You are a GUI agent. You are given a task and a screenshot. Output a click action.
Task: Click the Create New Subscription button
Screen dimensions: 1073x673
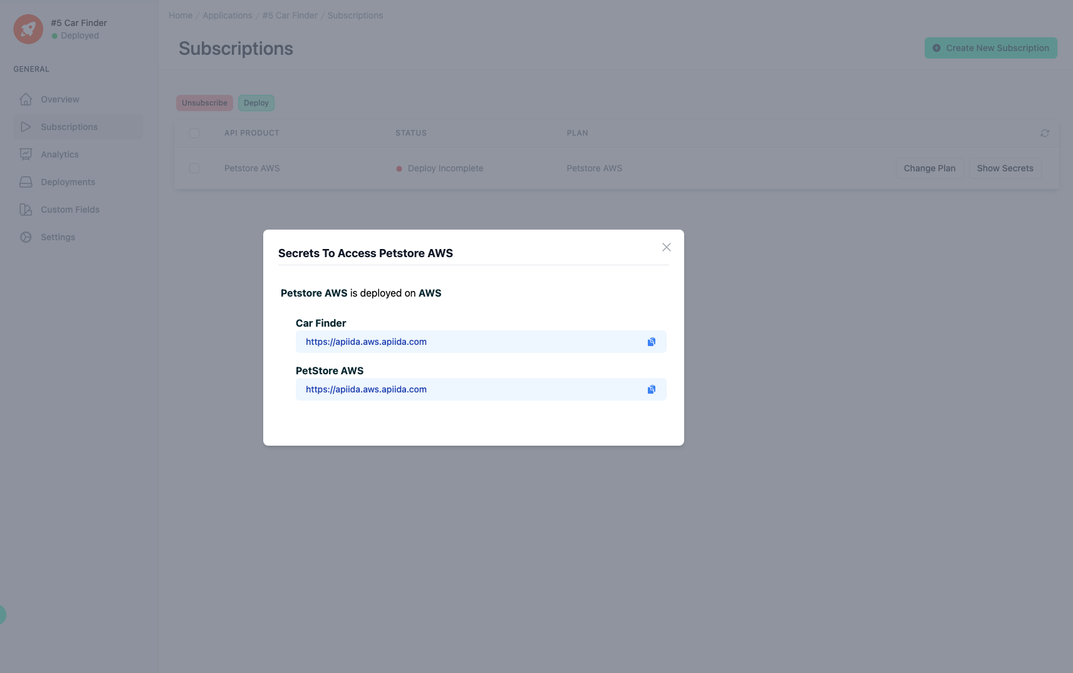pyautogui.click(x=991, y=47)
